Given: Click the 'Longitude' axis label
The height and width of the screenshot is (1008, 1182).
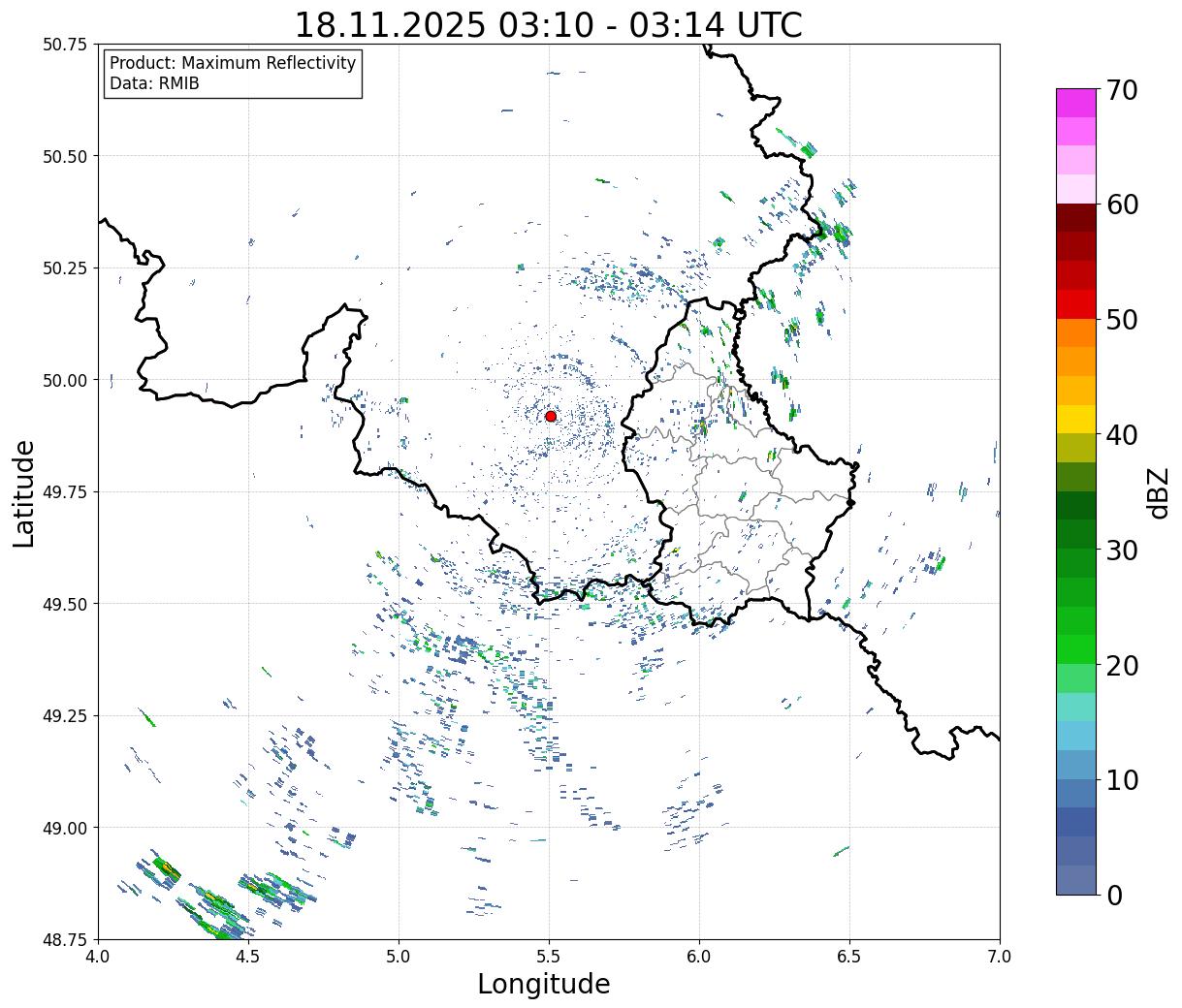Looking at the screenshot, I should click(544, 984).
